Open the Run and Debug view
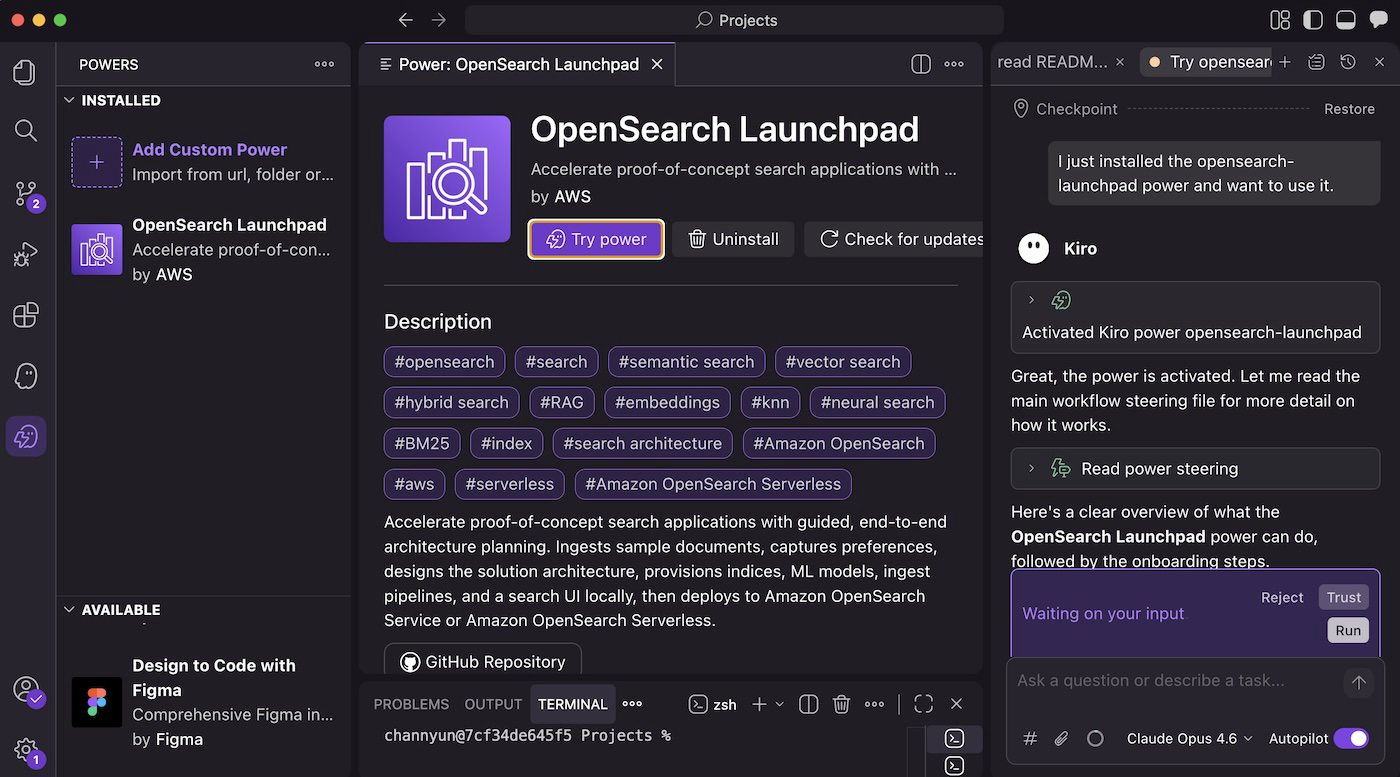The width and height of the screenshot is (1400, 777). [x=25, y=255]
